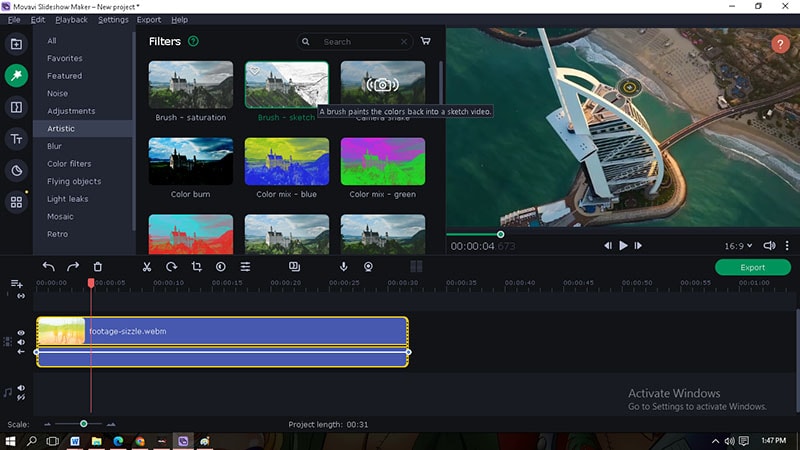Record video with webcam icon

pyautogui.click(x=368, y=266)
